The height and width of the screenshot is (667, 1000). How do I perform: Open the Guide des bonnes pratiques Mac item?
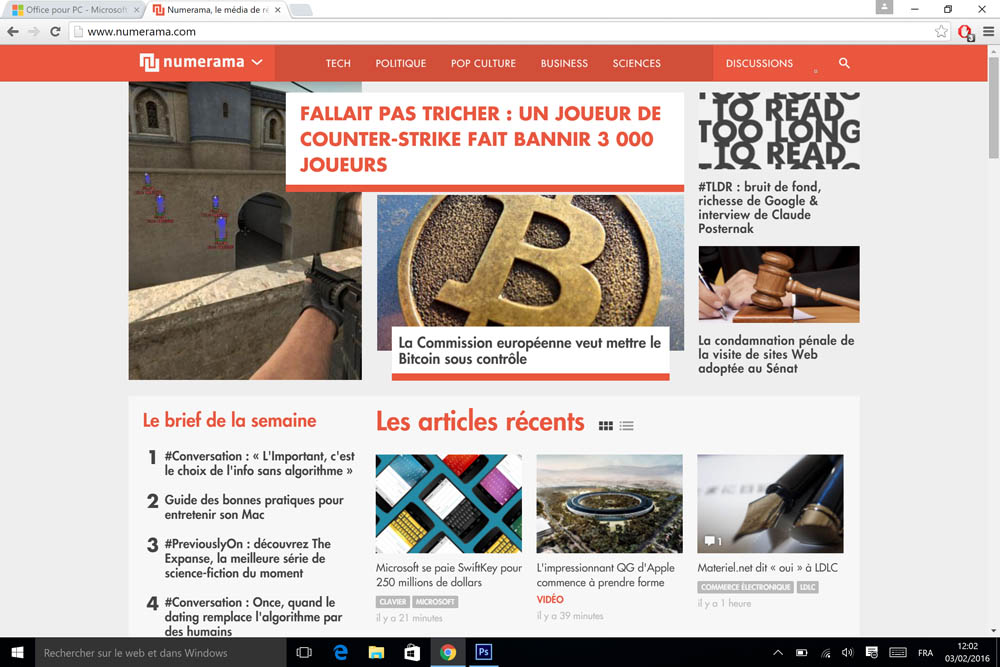pos(254,507)
